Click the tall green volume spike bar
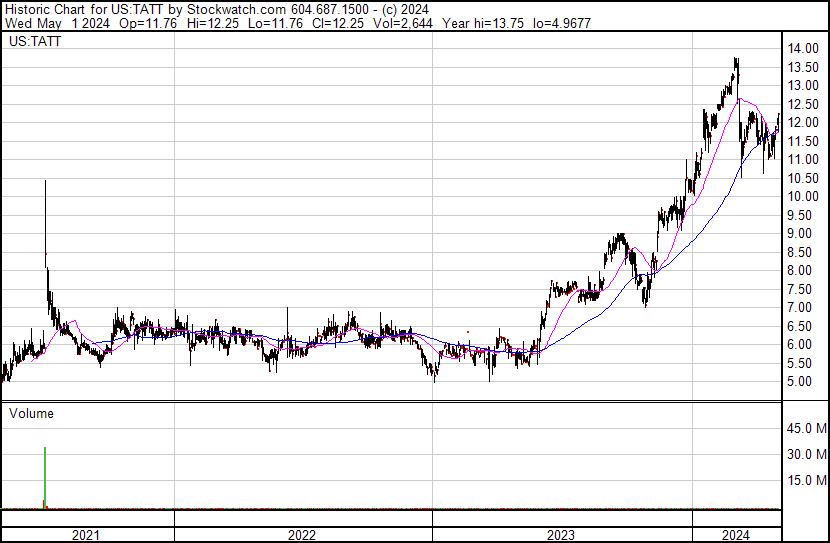This screenshot has height=543, width=830. click(45, 478)
